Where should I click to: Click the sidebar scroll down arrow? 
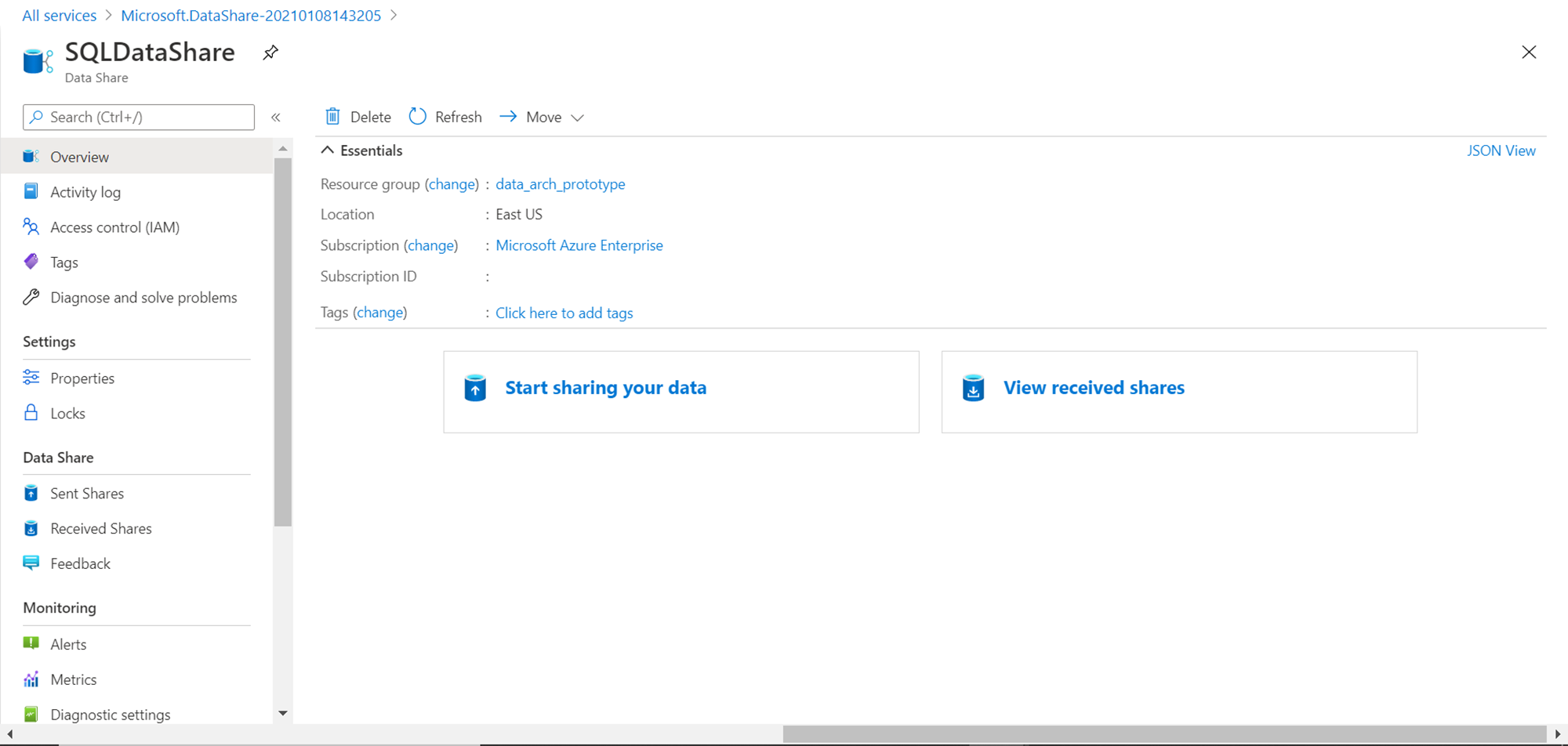(283, 713)
